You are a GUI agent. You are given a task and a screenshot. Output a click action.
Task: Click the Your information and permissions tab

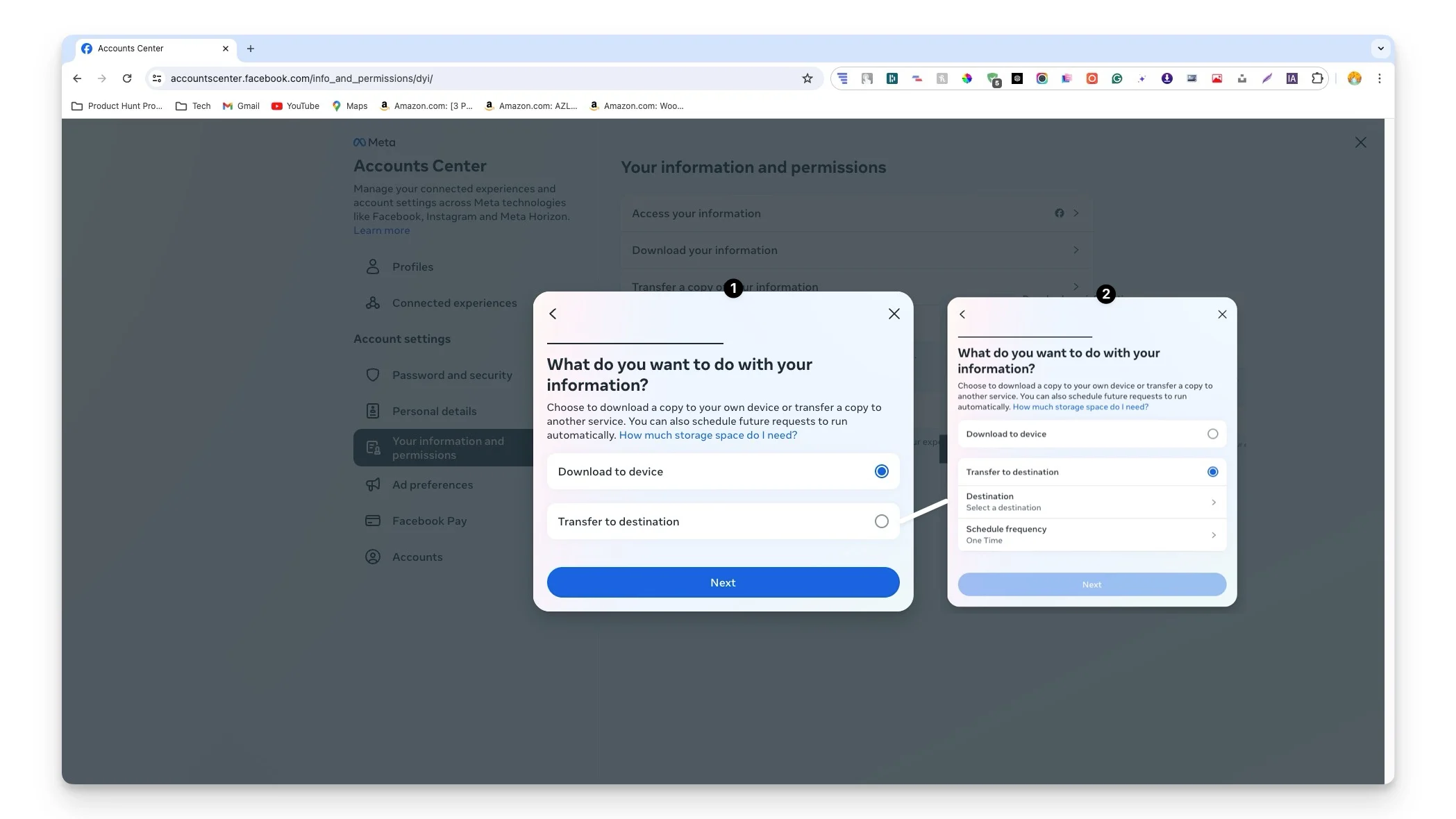coord(448,447)
